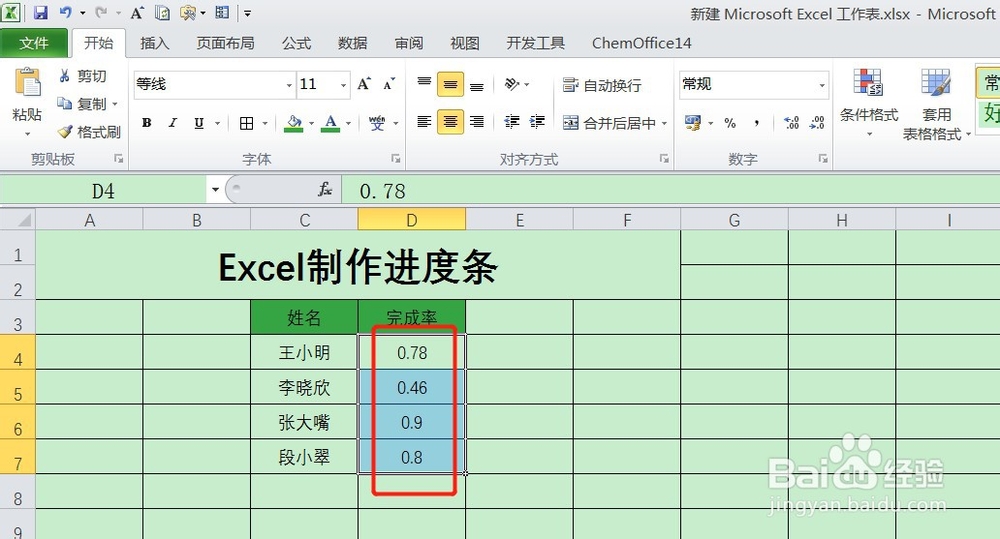Viewport: 1000px width, 539px height.
Task: Open the font size 11 dropdown
Action: tap(343, 85)
